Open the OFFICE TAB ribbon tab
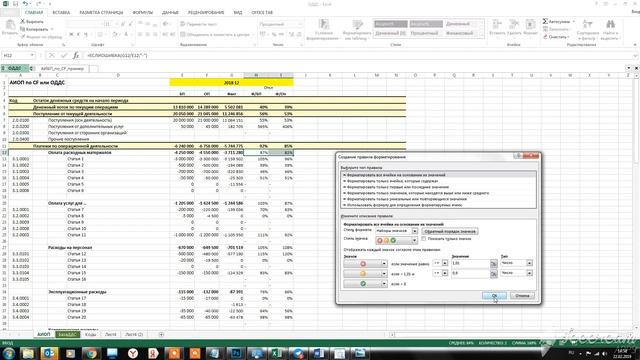 point(262,13)
